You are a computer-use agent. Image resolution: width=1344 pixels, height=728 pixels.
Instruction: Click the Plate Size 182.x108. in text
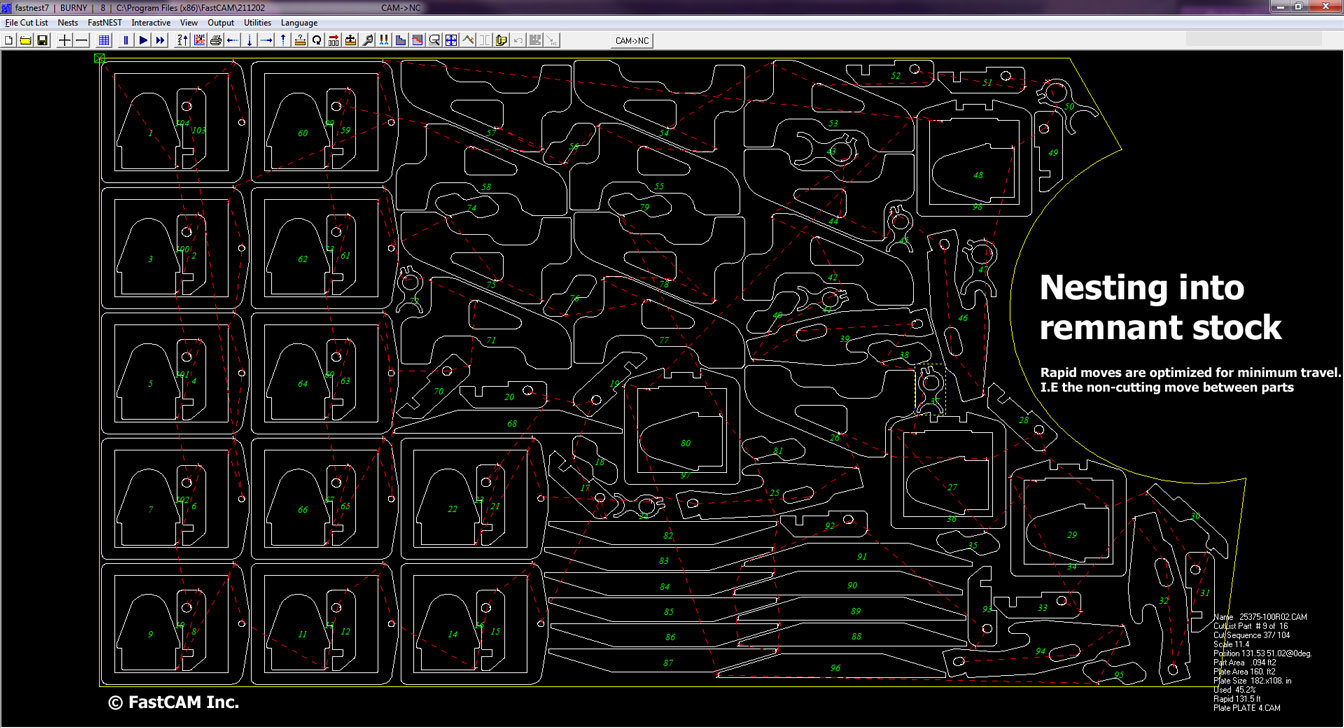[1255, 681]
